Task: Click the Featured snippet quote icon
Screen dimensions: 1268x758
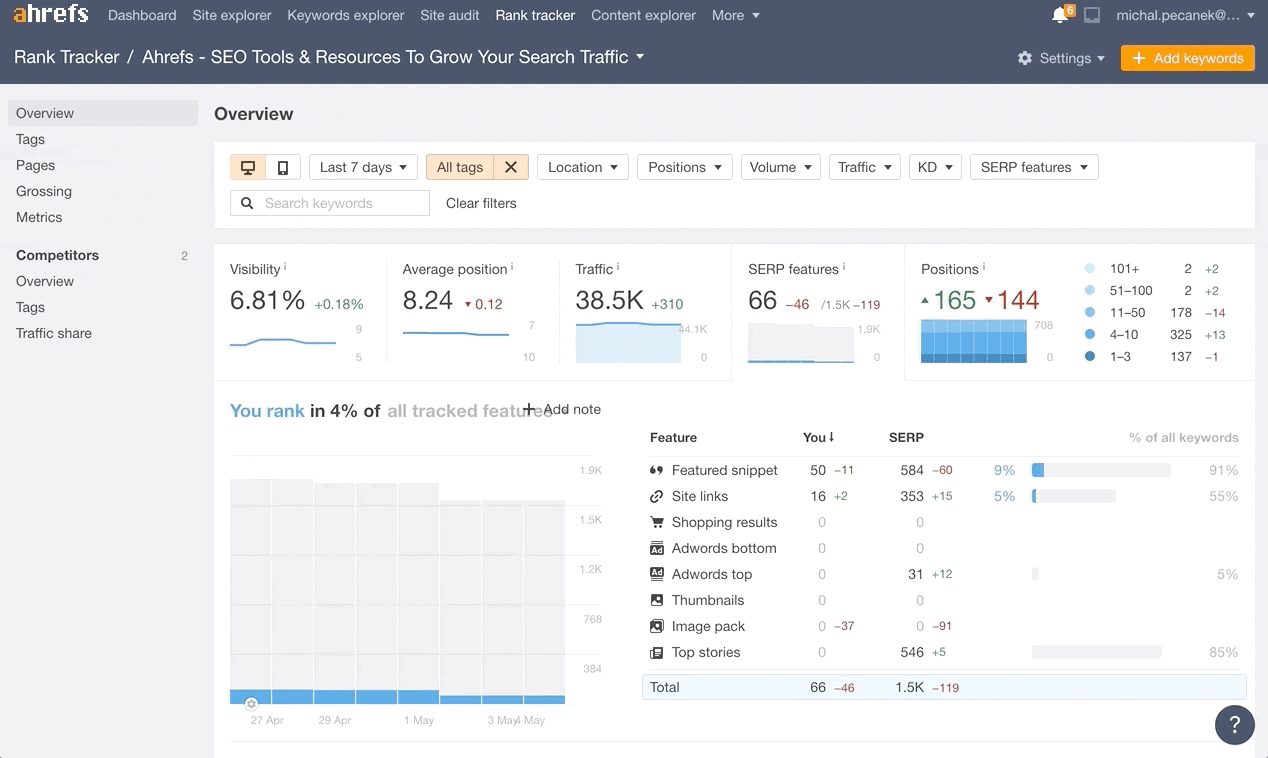Action: point(657,470)
